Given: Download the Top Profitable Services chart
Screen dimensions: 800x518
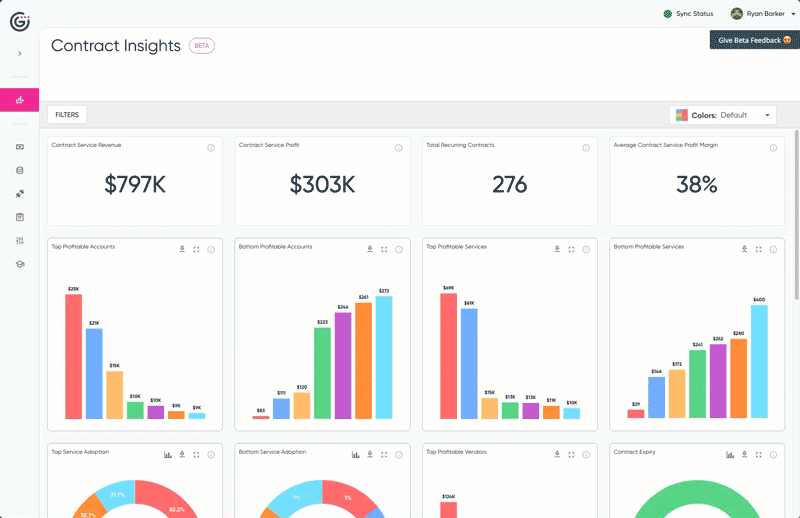Looking at the screenshot, I should 557,249.
